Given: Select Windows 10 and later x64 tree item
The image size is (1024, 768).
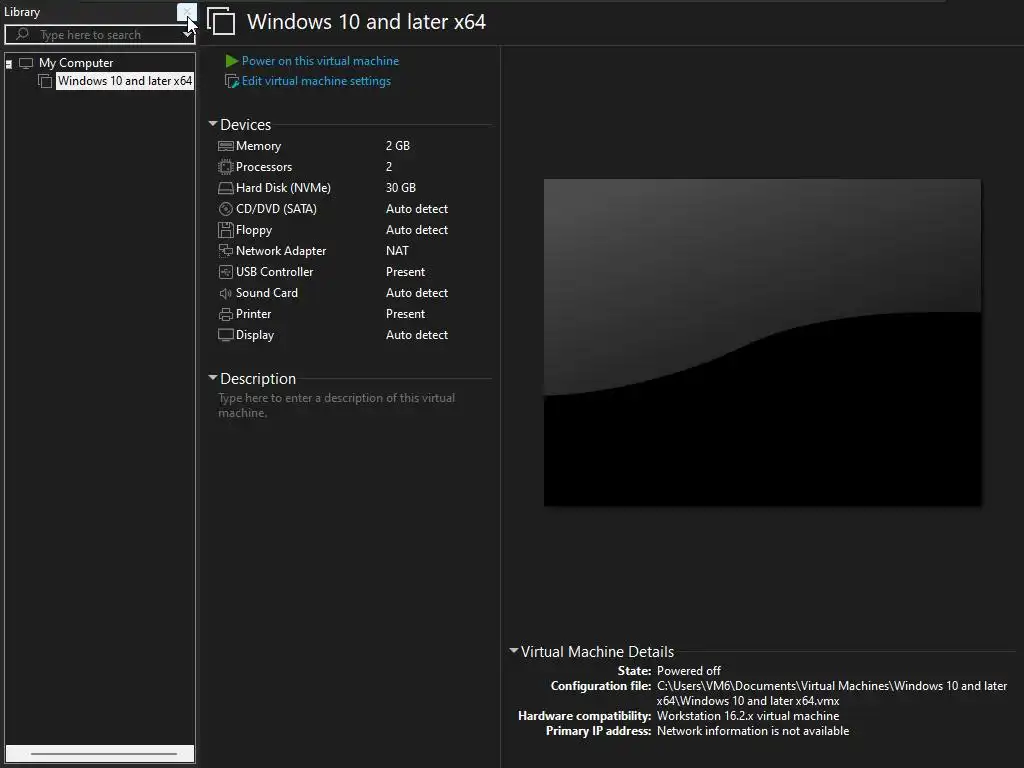Looking at the screenshot, I should click(x=125, y=81).
